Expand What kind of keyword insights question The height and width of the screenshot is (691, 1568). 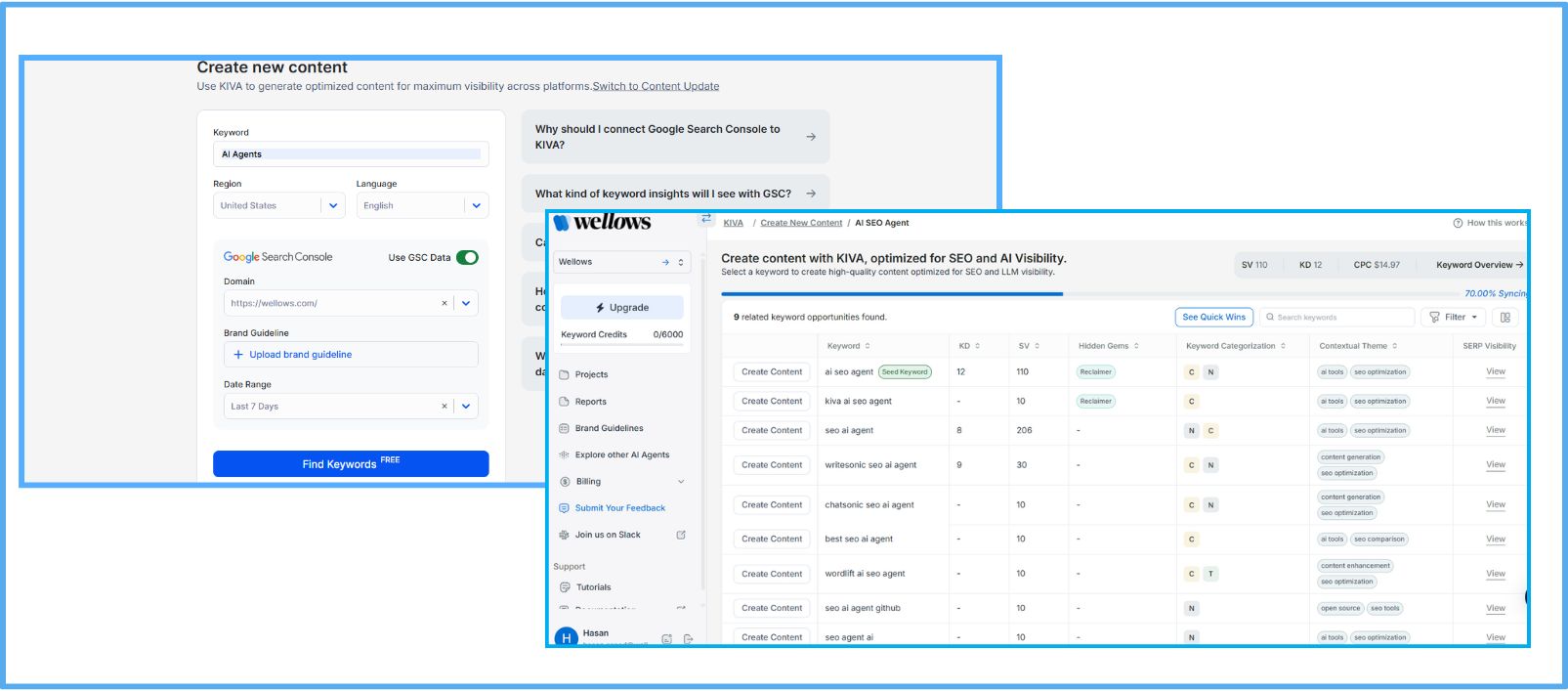click(675, 194)
